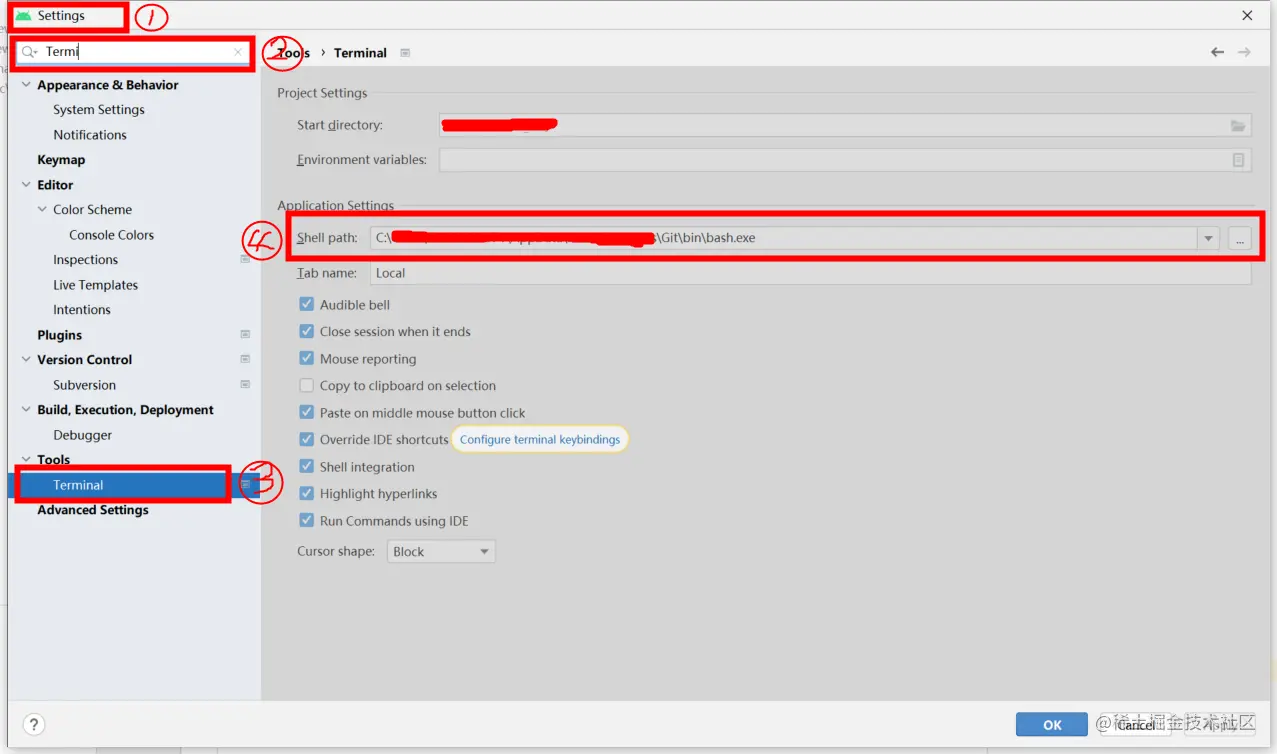The height and width of the screenshot is (754, 1277).
Task: Toggle Paste on middle mouse button click
Action: (307, 412)
